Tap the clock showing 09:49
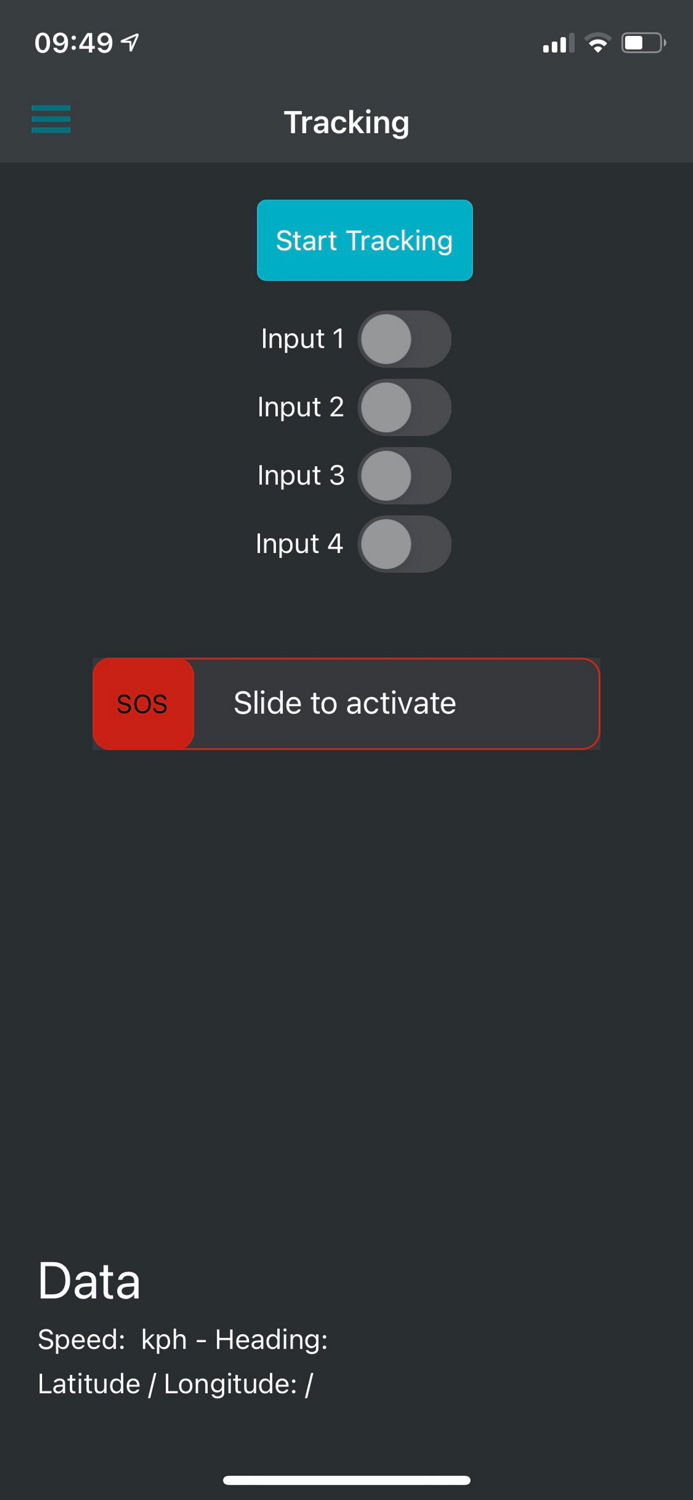This screenshot has height=1500, width=693. 70,42
